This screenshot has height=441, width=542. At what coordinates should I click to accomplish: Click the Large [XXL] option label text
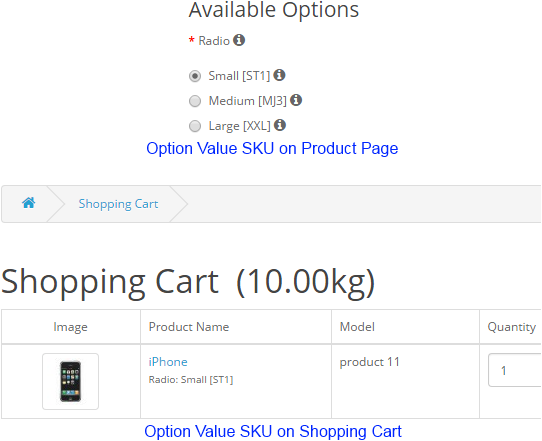(240, 126)
